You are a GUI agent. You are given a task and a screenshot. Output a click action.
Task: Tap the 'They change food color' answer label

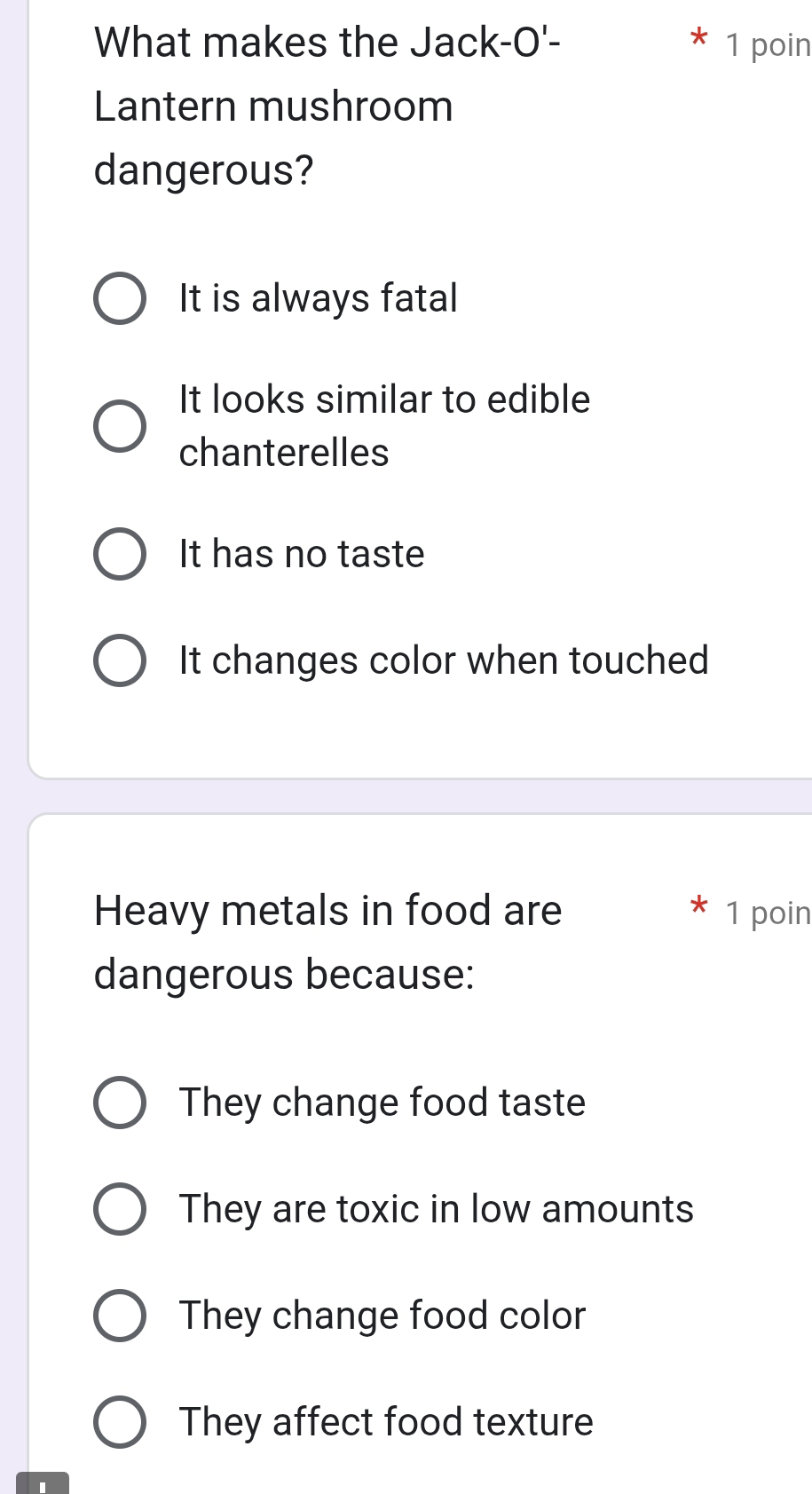click(382, 1316)
